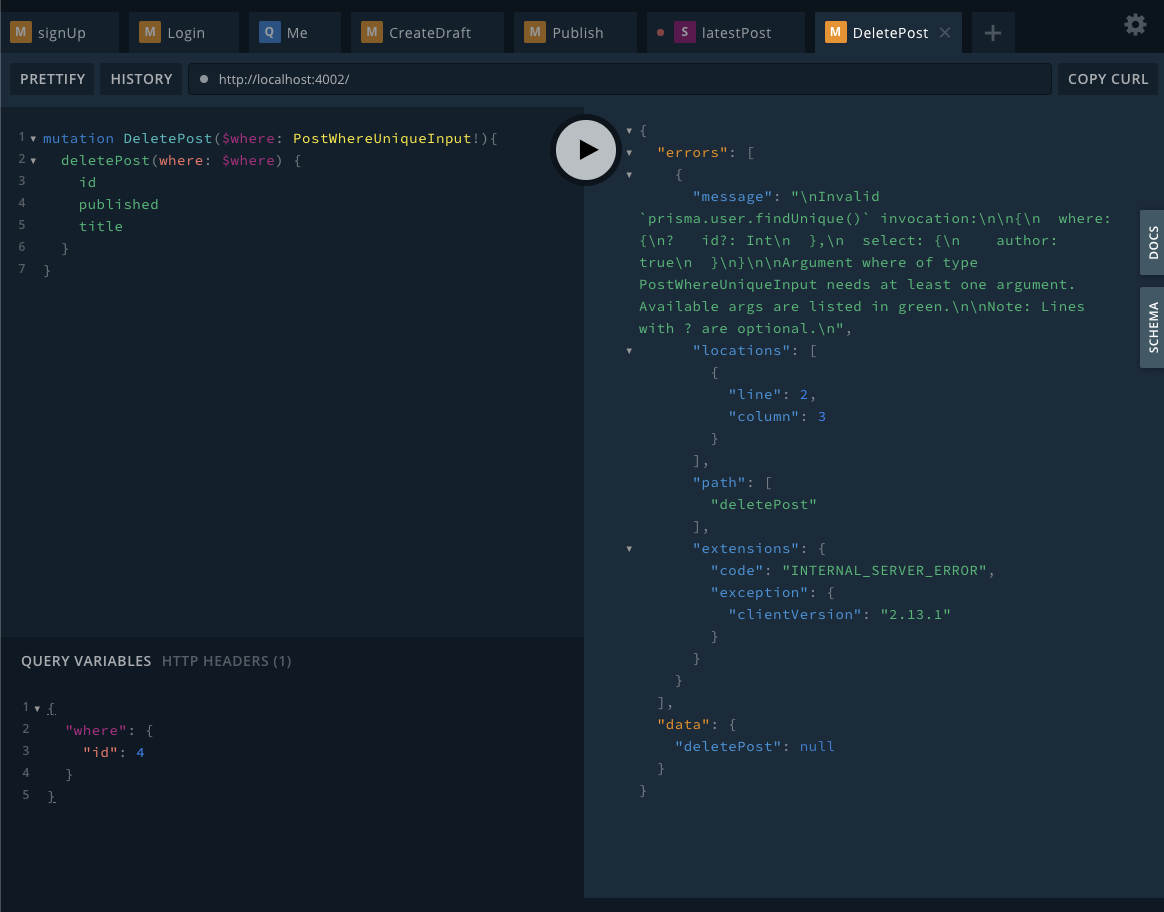Image resolution: width=1164 pixels, height=912 pixels.
Task: Click the red dot on latestPost tab
Action: coord(660,33)
